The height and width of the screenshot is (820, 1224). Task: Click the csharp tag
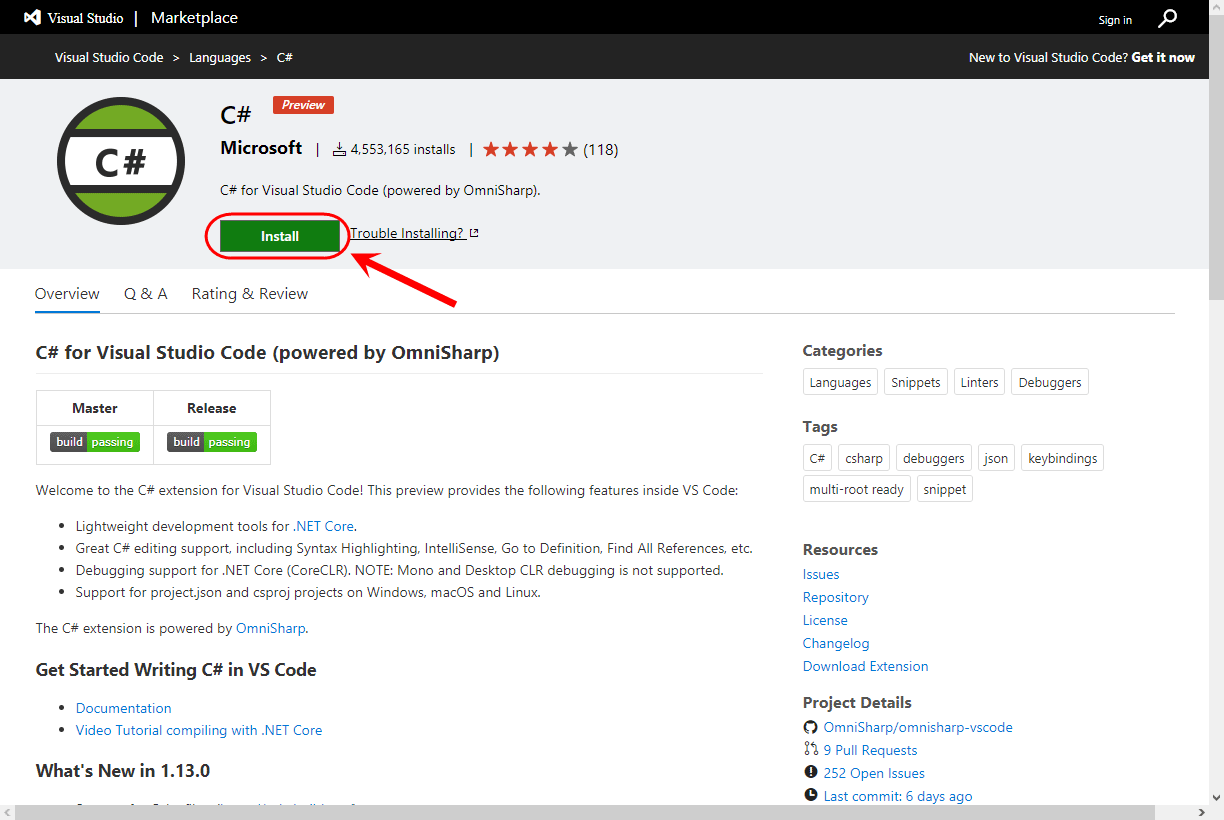[x=864, y=458]
